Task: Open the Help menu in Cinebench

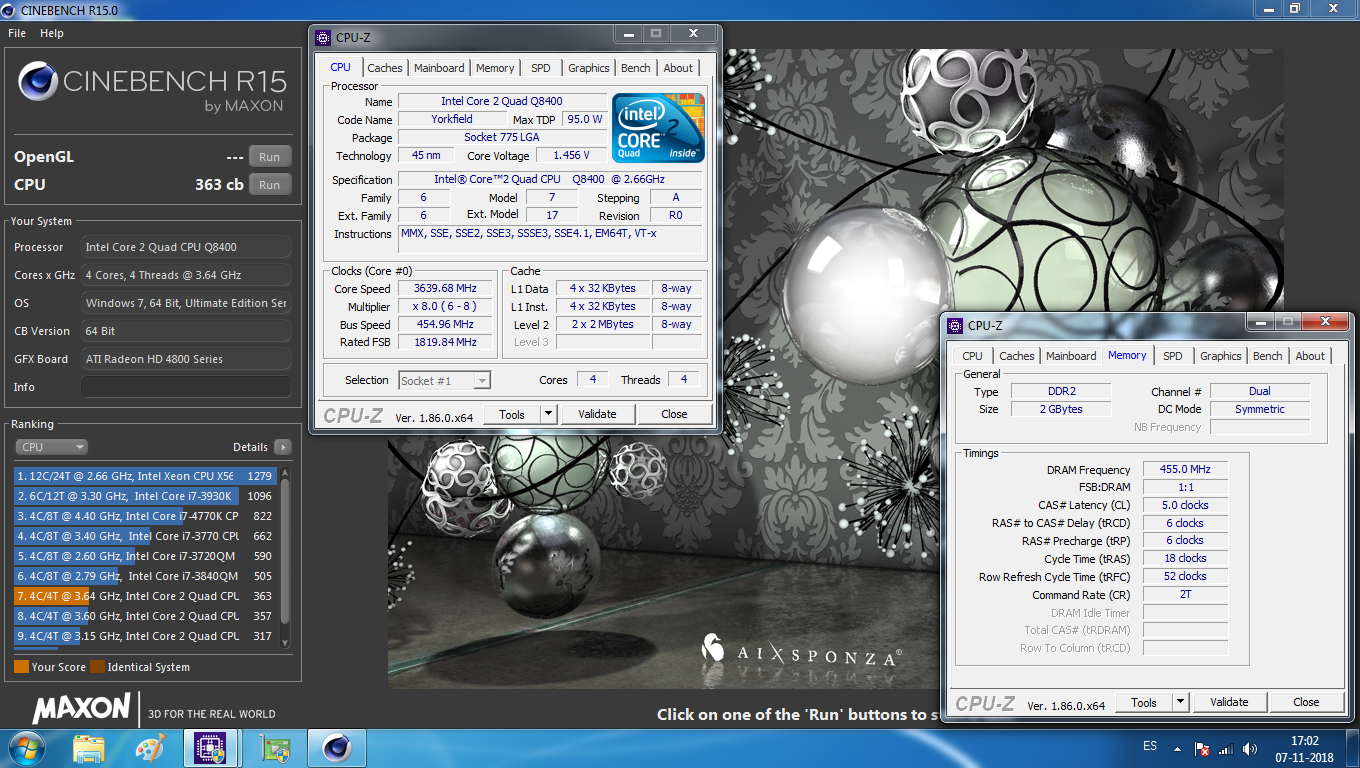Action: (x=52, y=33)
